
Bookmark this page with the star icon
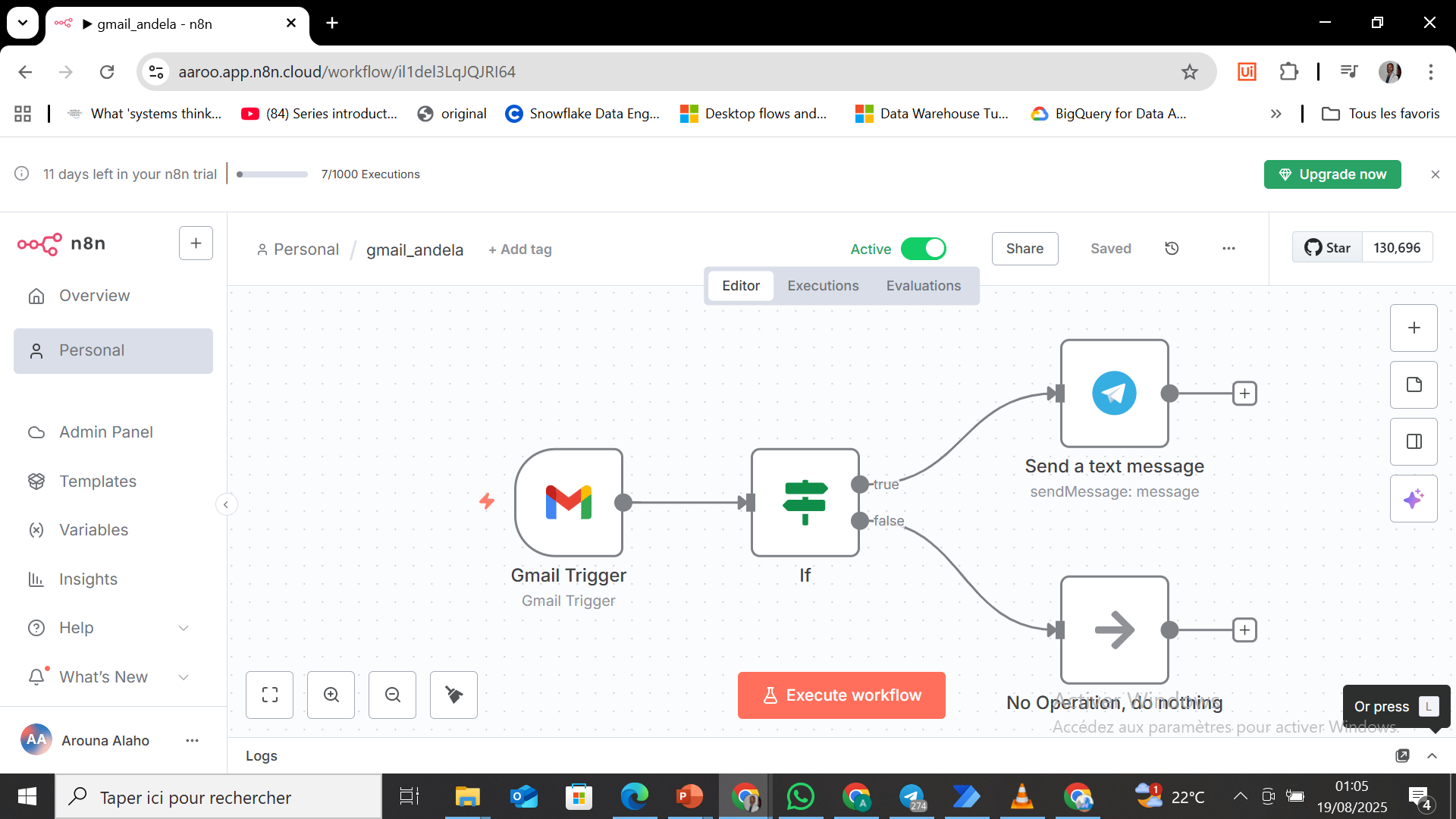pos(1189,71)
